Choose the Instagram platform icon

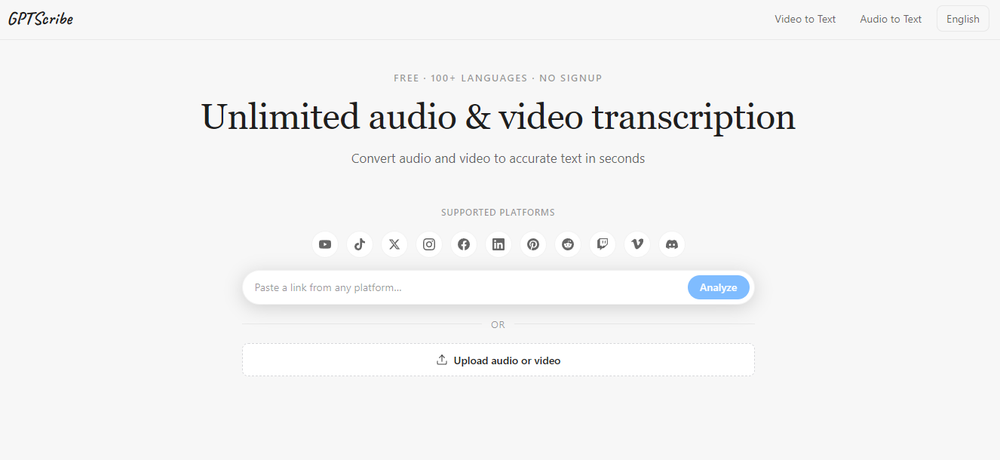click(x=429, y=244)
